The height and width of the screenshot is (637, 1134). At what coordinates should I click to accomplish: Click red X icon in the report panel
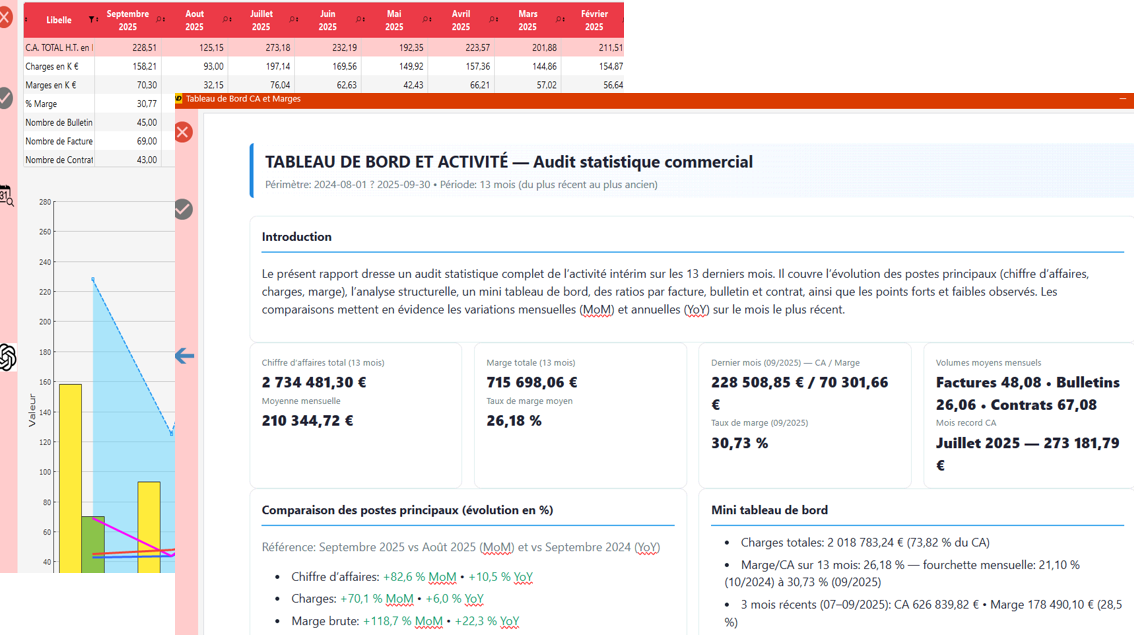click(x=183, y=132)
